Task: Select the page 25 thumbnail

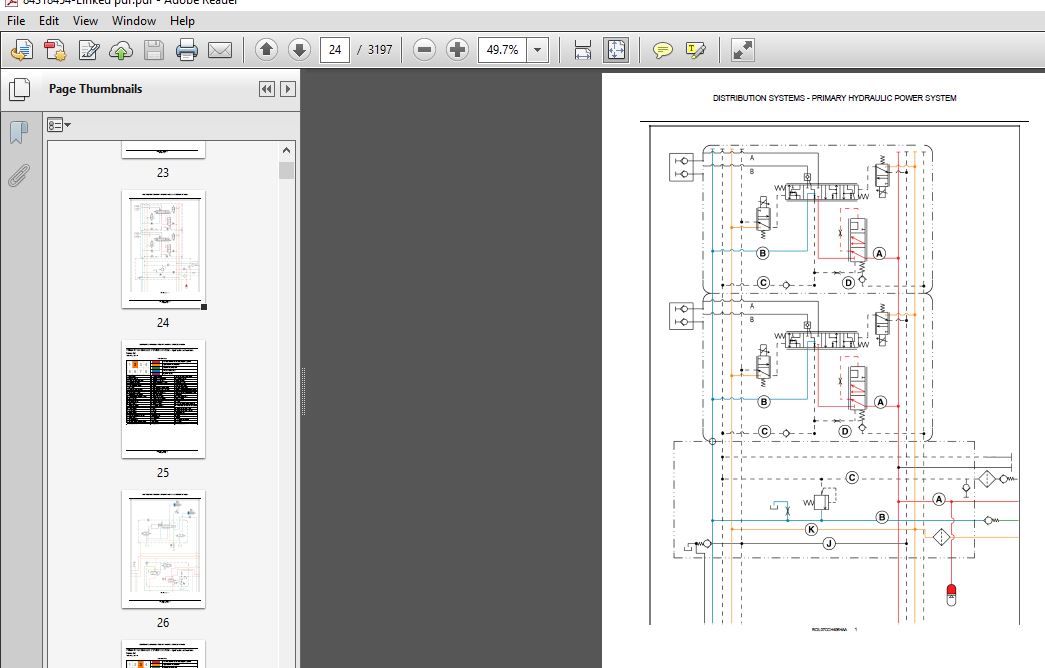Action: [x=163, y=399]
